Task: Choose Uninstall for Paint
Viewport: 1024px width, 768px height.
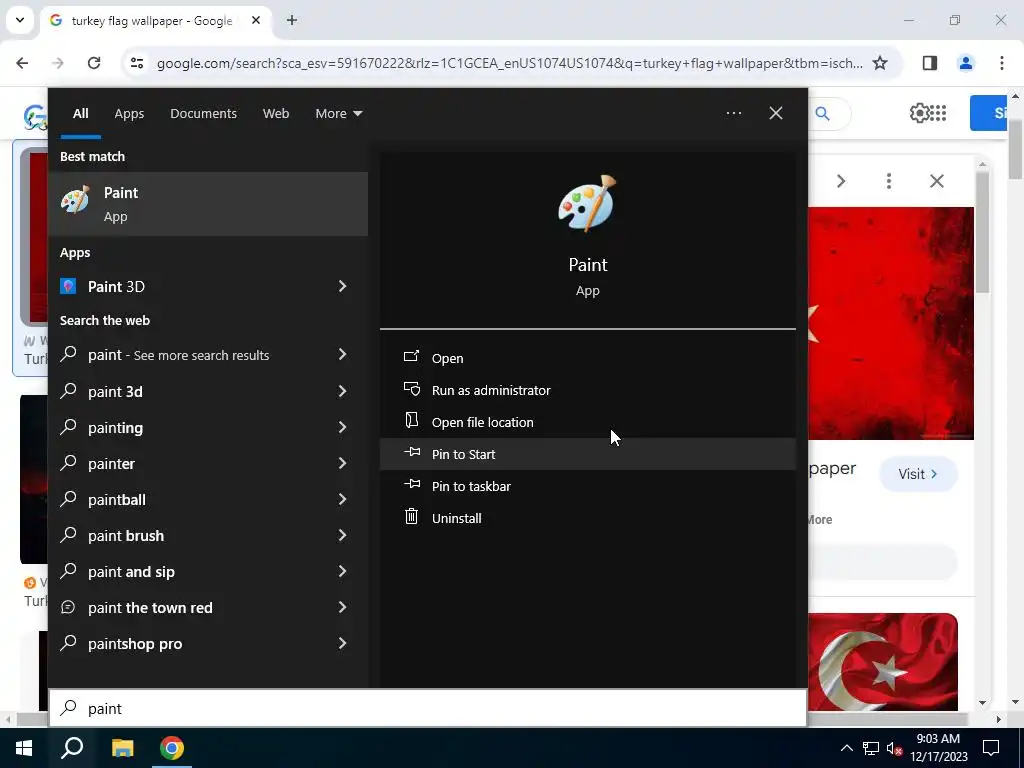Action: pyautogui.click(x=587, y=518)
